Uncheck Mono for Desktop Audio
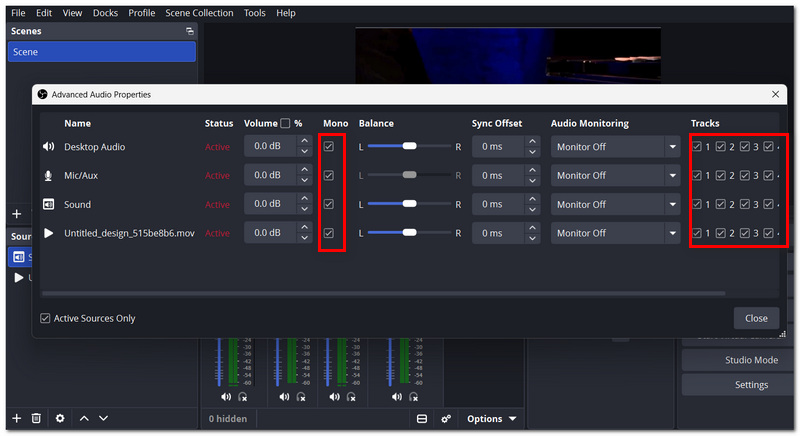The image size is (800, 436). pos(329,147)
